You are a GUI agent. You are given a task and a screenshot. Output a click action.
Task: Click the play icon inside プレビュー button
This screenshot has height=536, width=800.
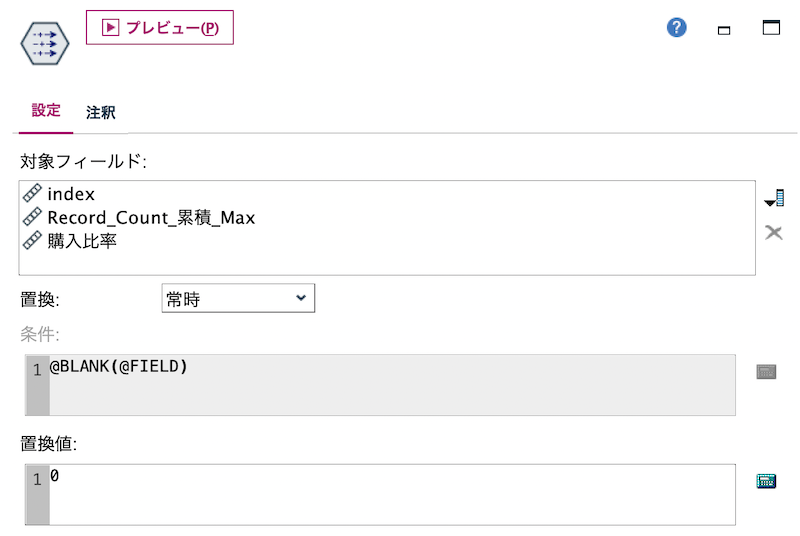110,28
